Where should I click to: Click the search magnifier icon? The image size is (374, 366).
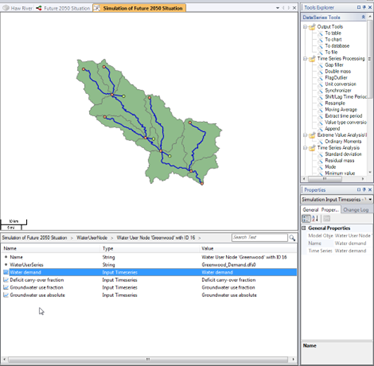pyautogui.click(x=292, y=238)
